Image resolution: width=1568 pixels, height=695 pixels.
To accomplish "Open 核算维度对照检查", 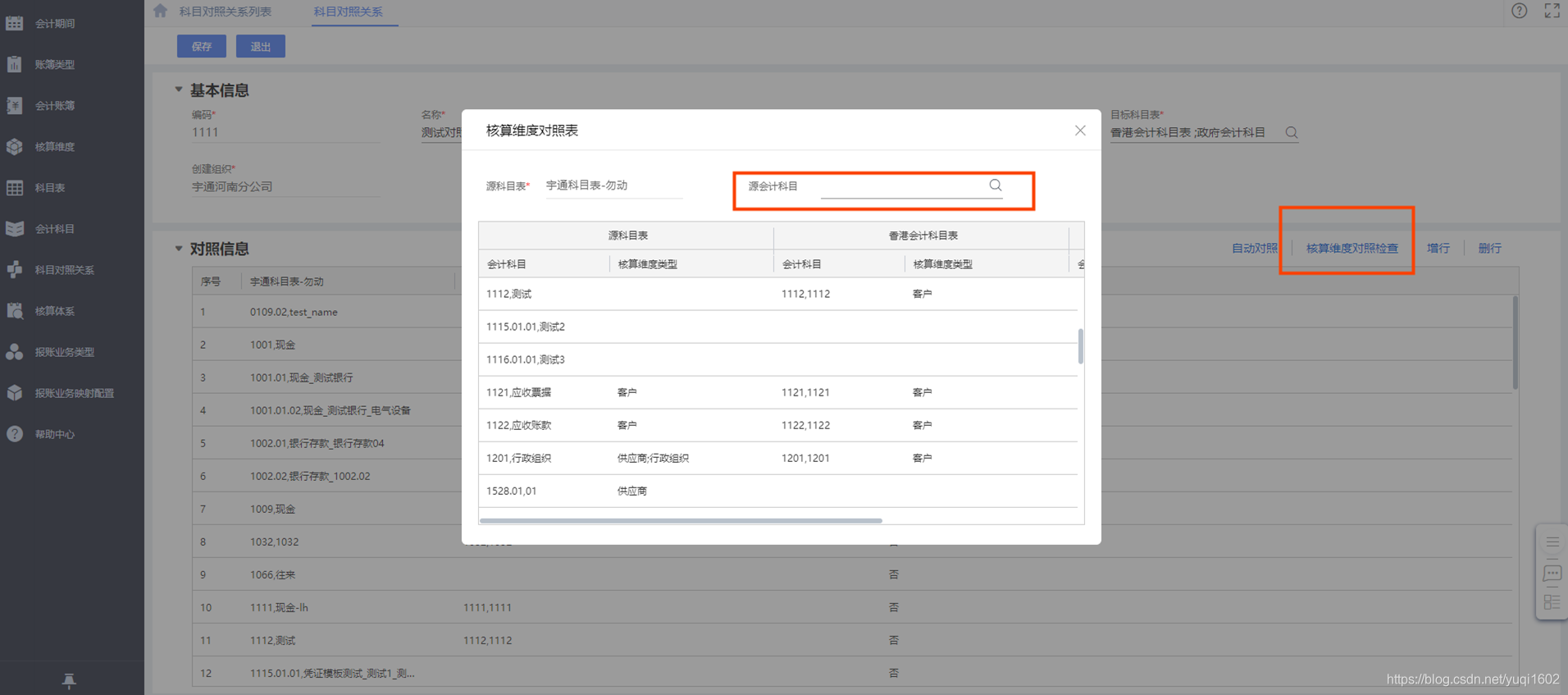I will [x=1351, y=248].
